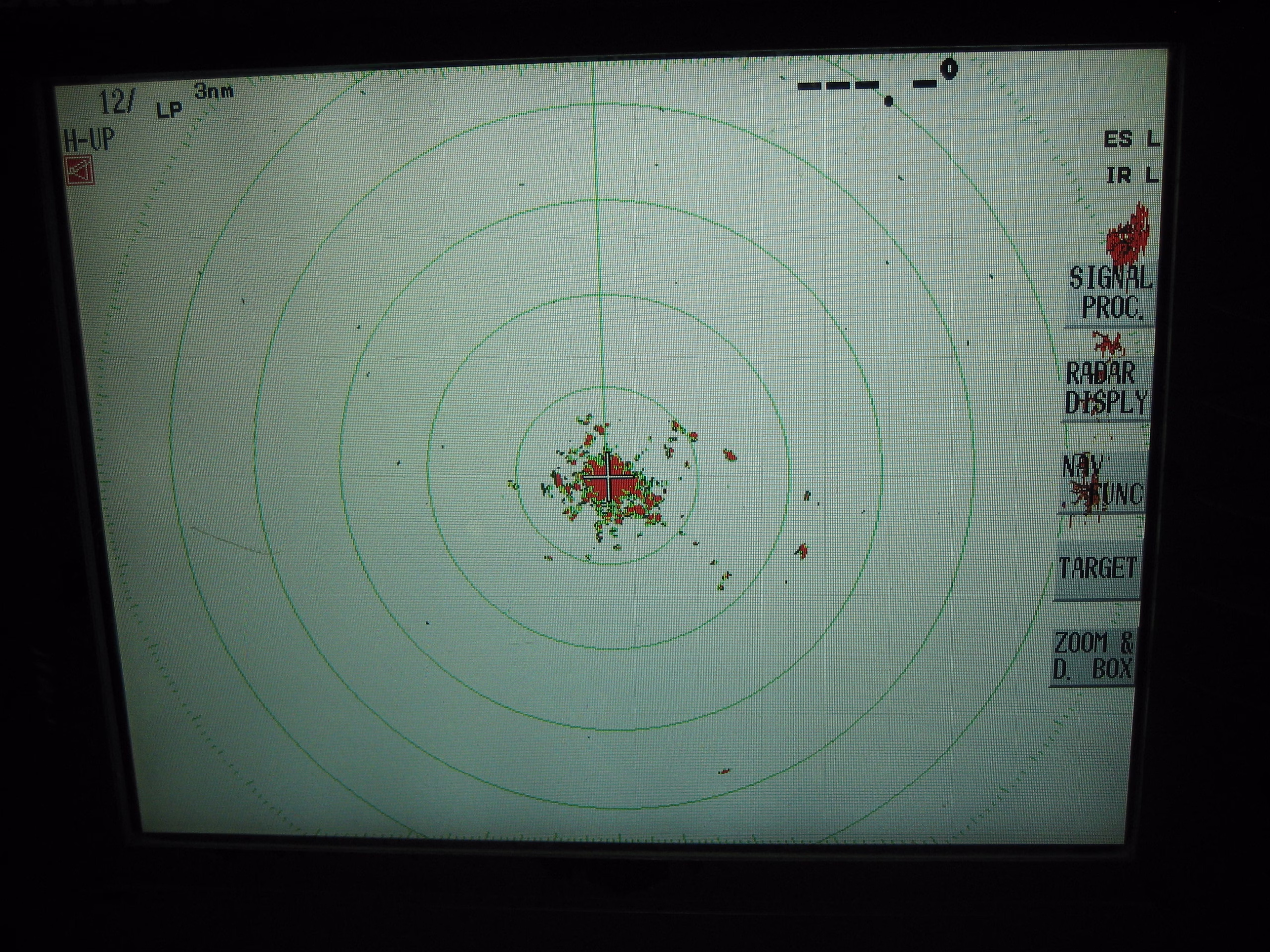The width and height of the screenshot is (1270, 952).
Task: Click the own-ship crosshair at radar center
Action: pyautogui.click(x=609, y=477)
